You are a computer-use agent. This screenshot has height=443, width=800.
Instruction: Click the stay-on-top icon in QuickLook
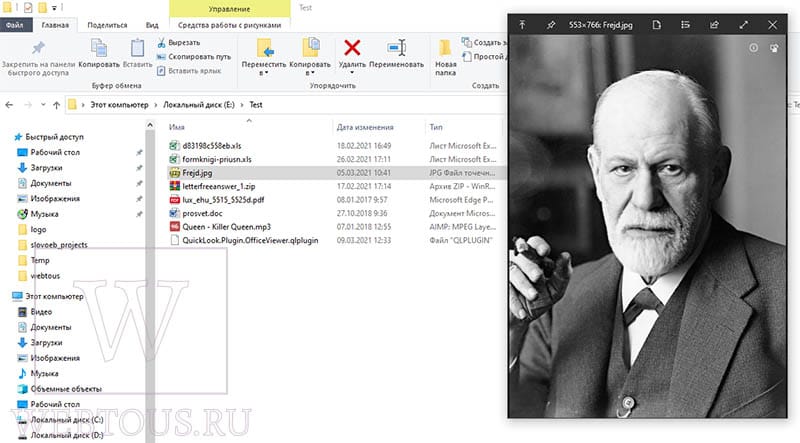(x=522, y=24)
